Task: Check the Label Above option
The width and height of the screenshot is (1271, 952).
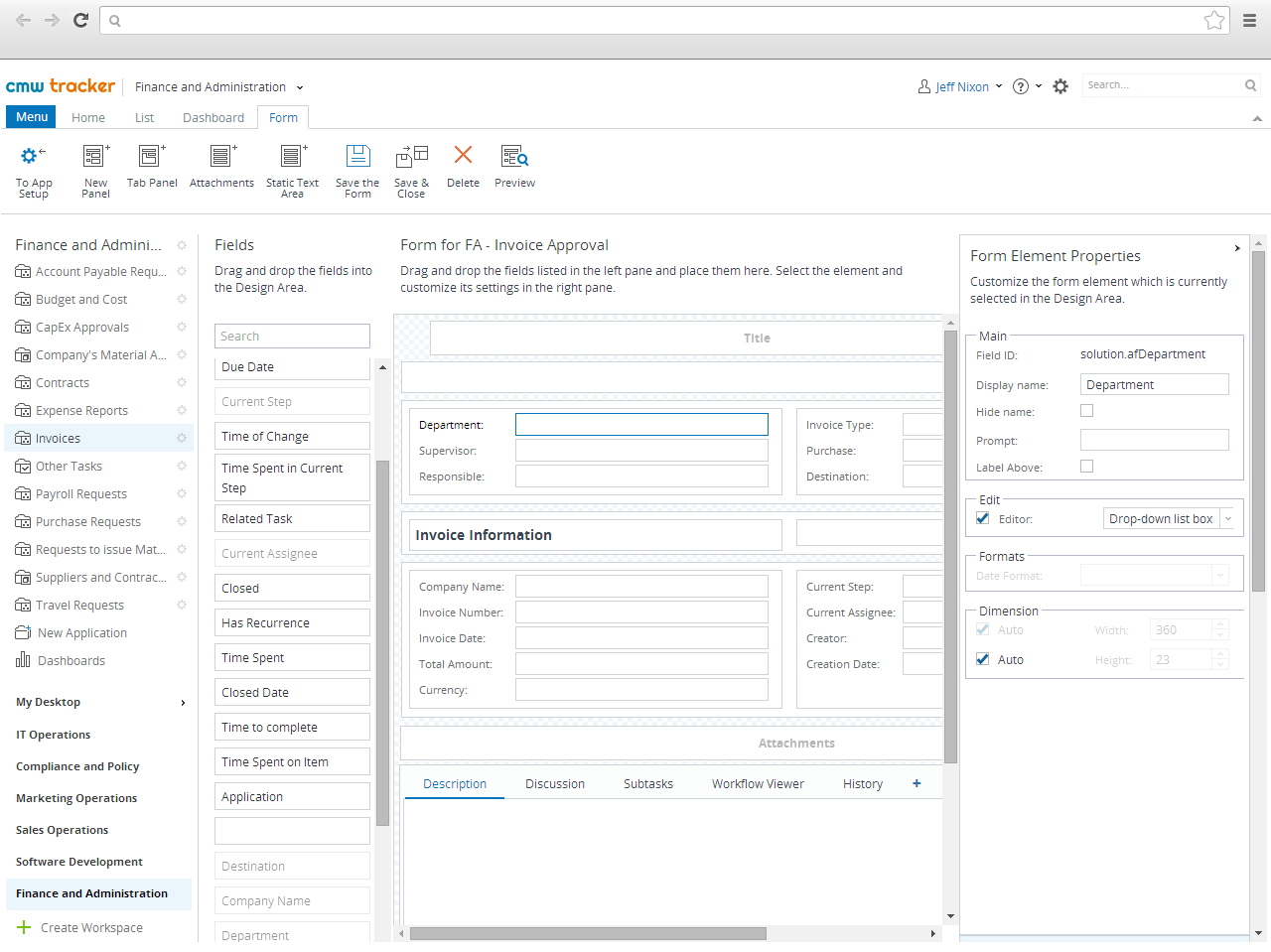Action: 1086,466
